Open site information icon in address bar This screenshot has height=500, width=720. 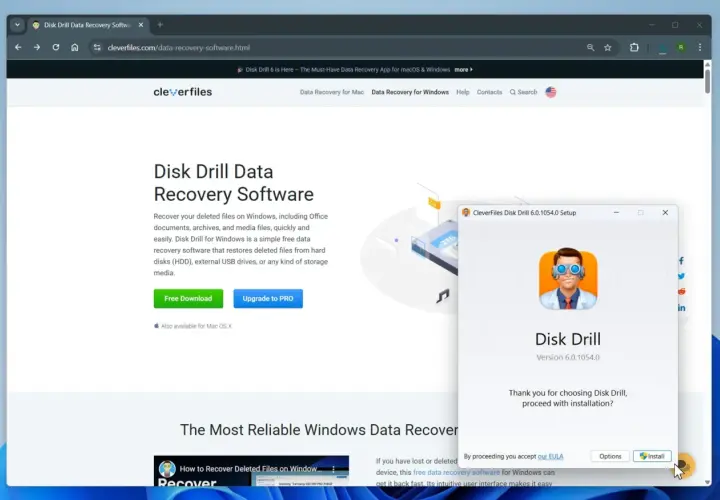tap(97, 47)
